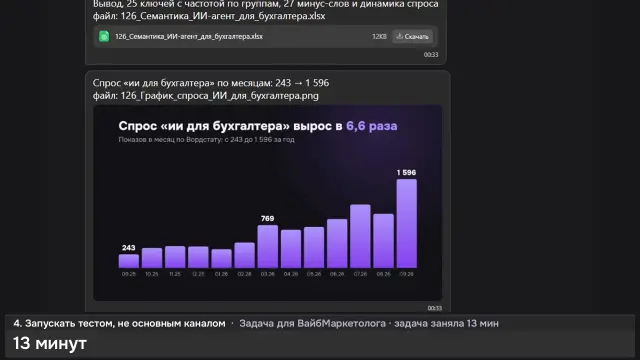Open the demand chart image preview
Screen dimensions: 640x360
click(268, 203)
